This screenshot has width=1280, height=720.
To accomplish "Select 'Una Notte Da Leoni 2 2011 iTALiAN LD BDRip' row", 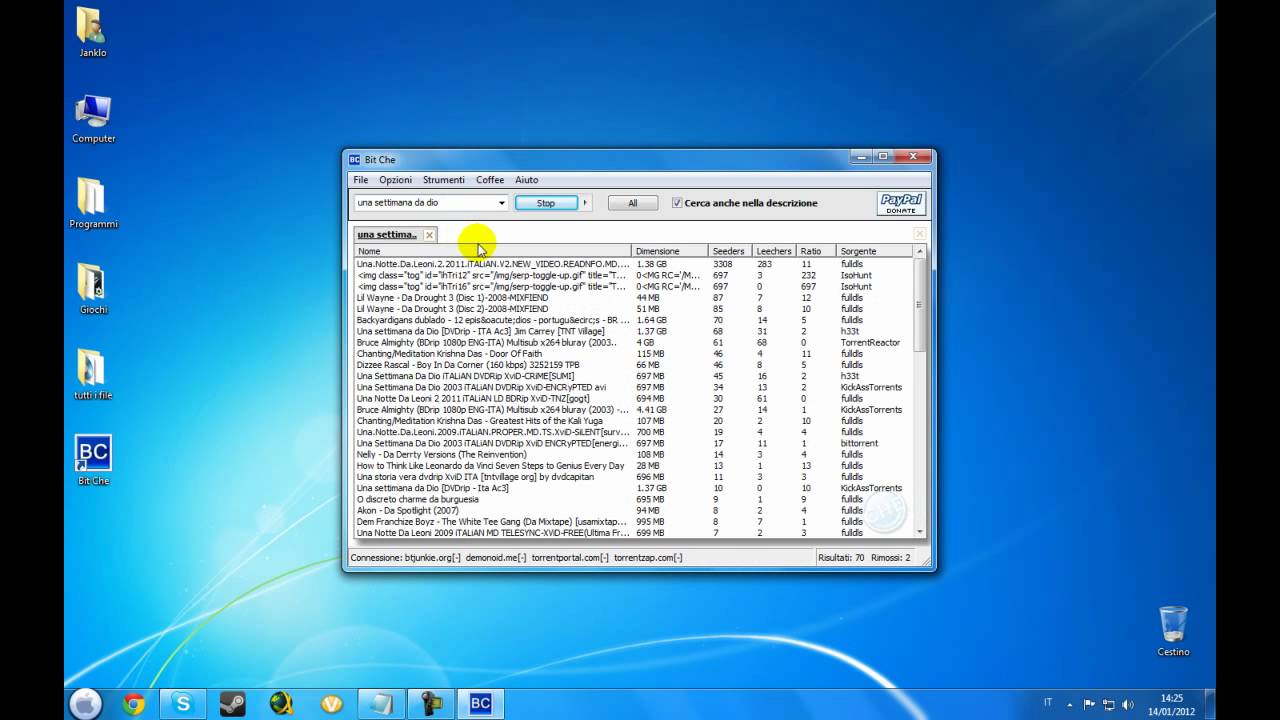I will 635,398.
